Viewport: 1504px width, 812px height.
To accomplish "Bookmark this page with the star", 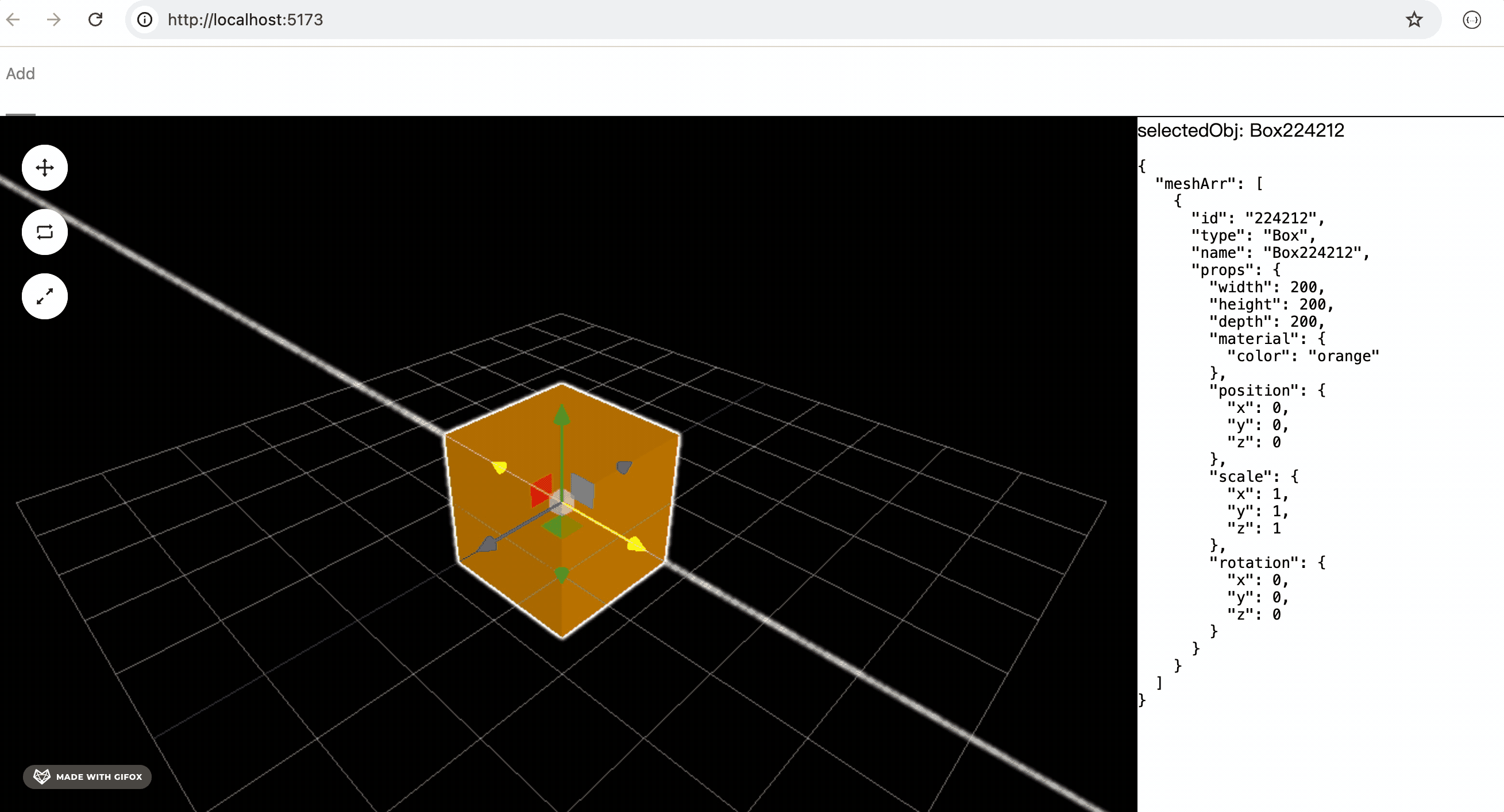I will click(x=1413, y=20).
